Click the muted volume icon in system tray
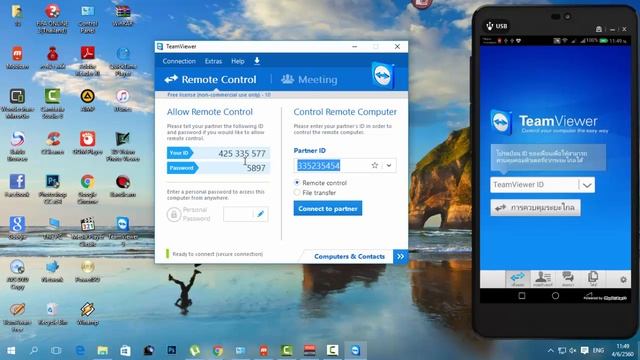Image resolution: width=640 pixels, height=360 pixels. (x=573, y=350)
